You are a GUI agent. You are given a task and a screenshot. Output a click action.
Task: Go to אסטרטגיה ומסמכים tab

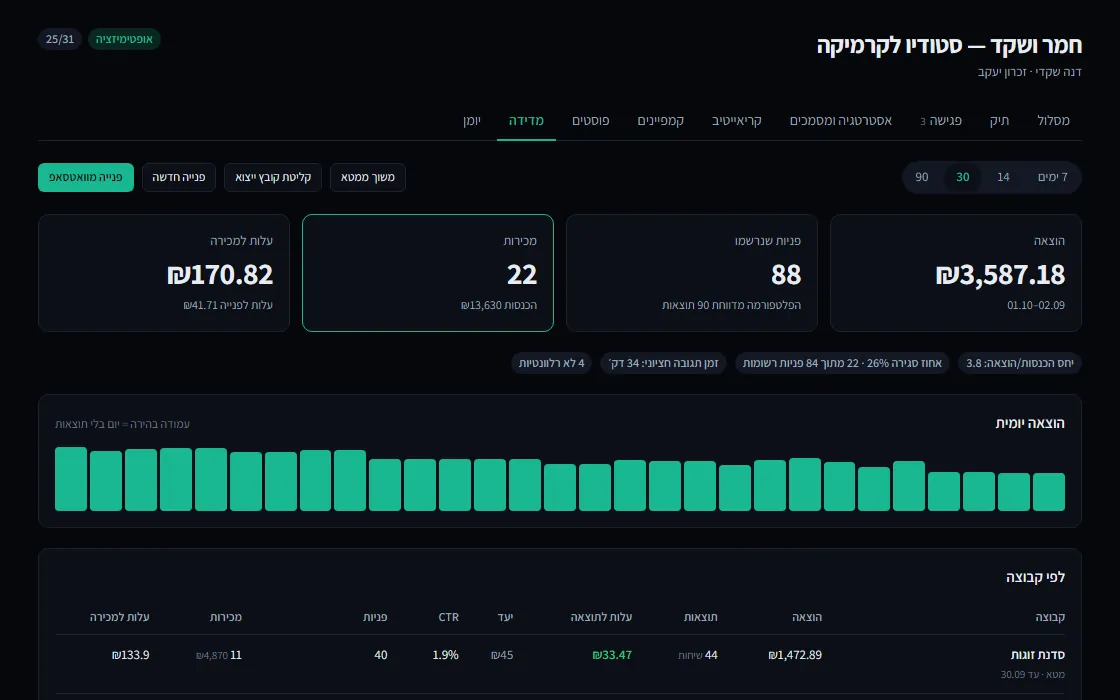point(841,120)
